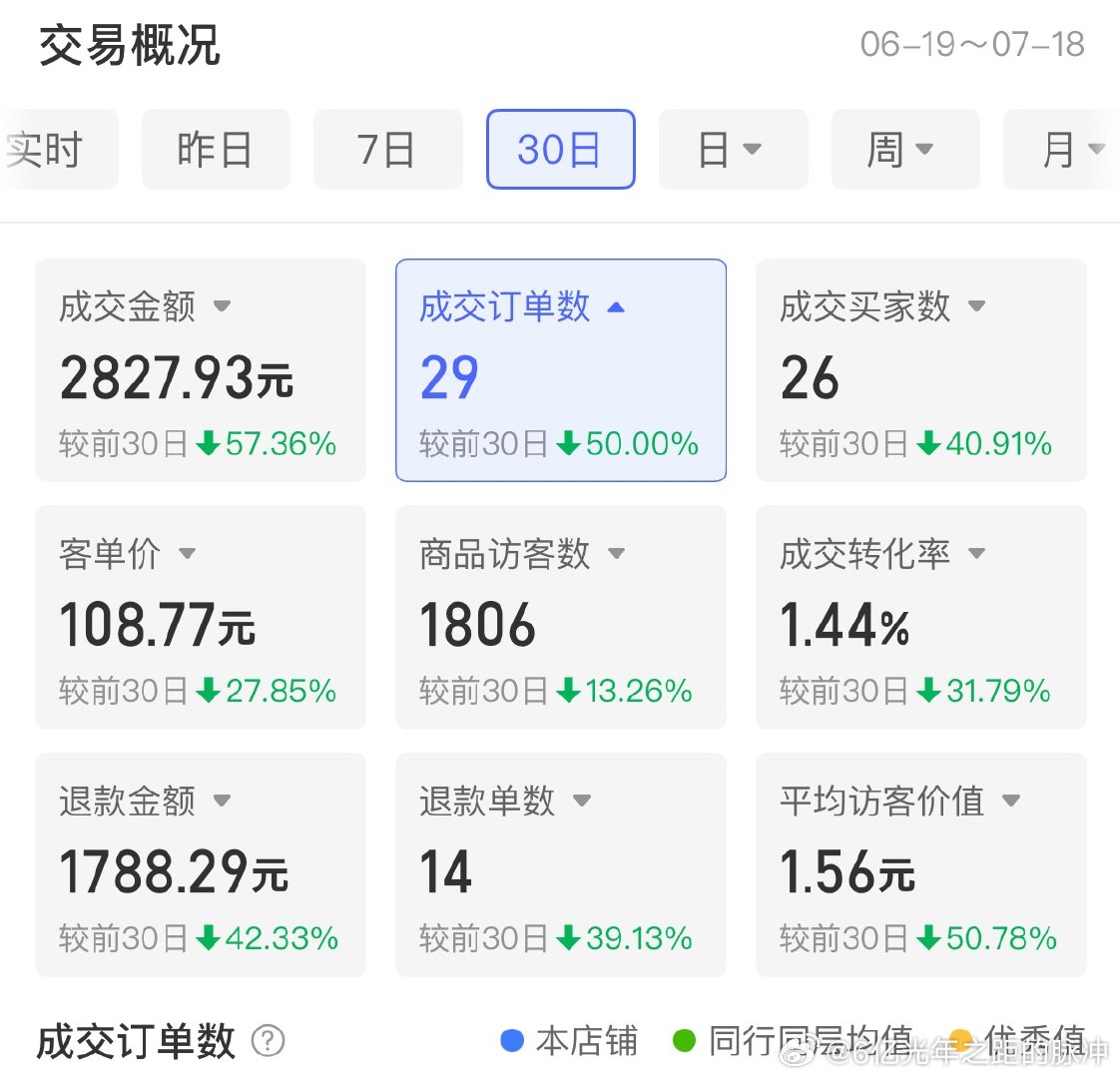Click the 13.26% decrease figure
The image size is (1120, 1078).
(639, 691)
